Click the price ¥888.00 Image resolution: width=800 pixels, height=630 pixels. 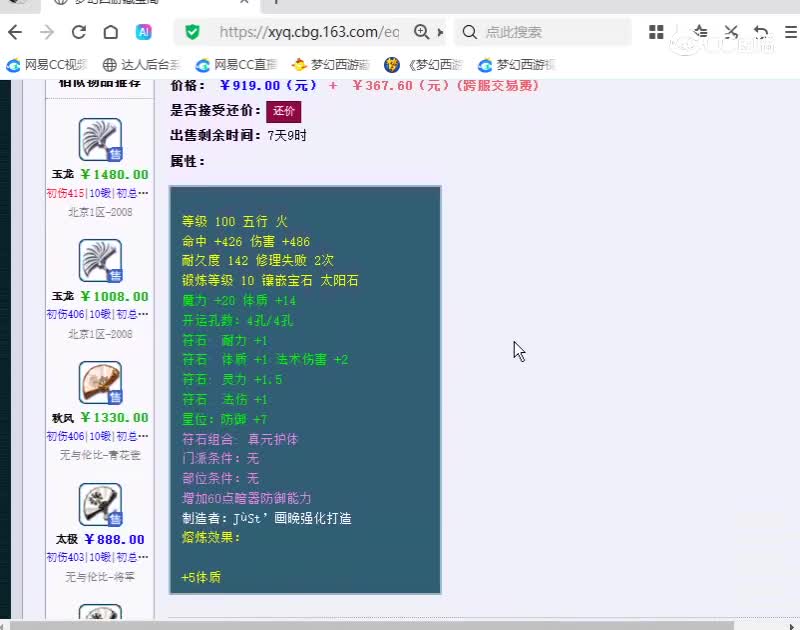pos(114,539)
